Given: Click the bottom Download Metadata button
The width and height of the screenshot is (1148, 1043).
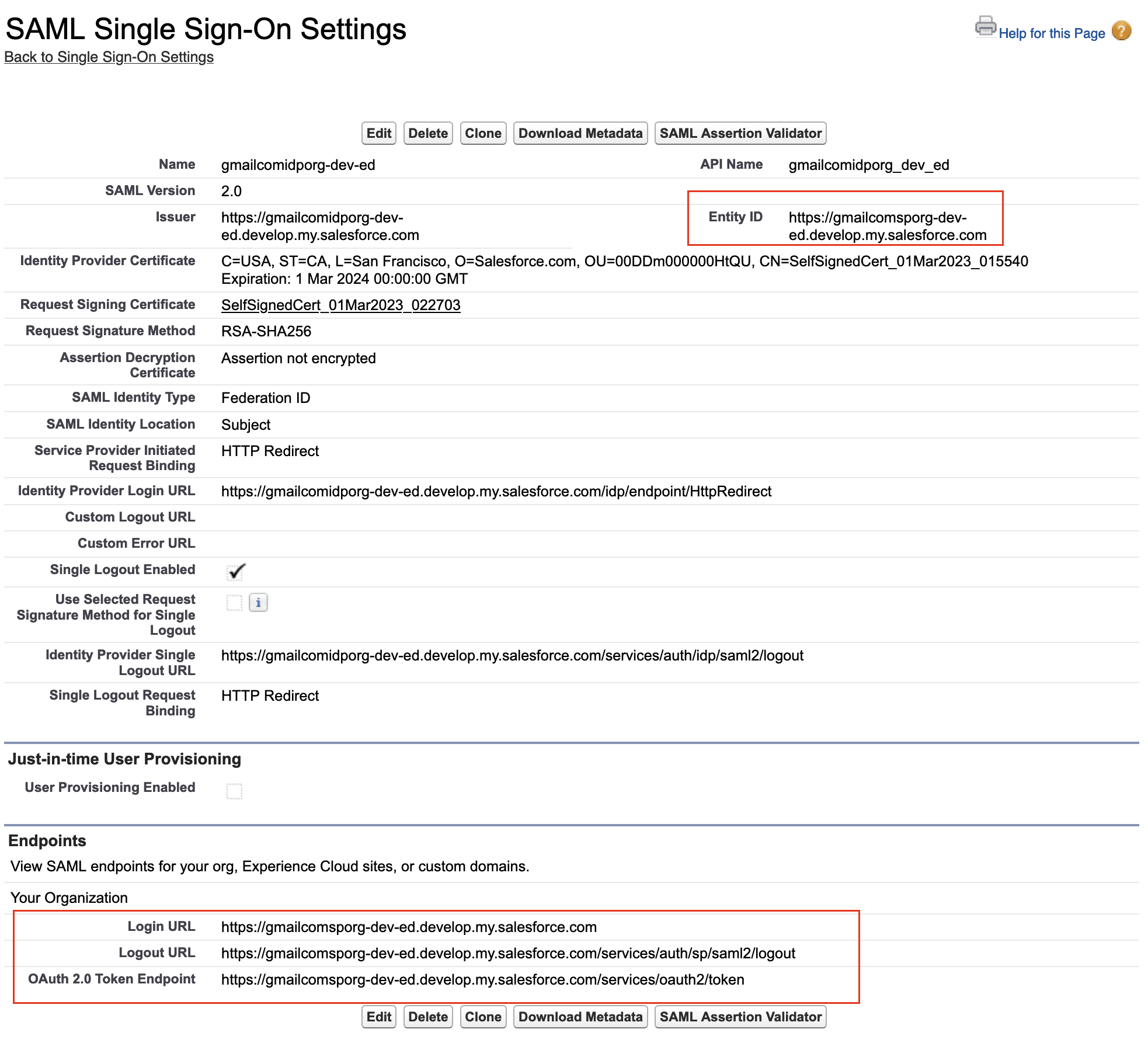Looking at the screenshot, I should pyautogui.click(x=580, y=1016).
